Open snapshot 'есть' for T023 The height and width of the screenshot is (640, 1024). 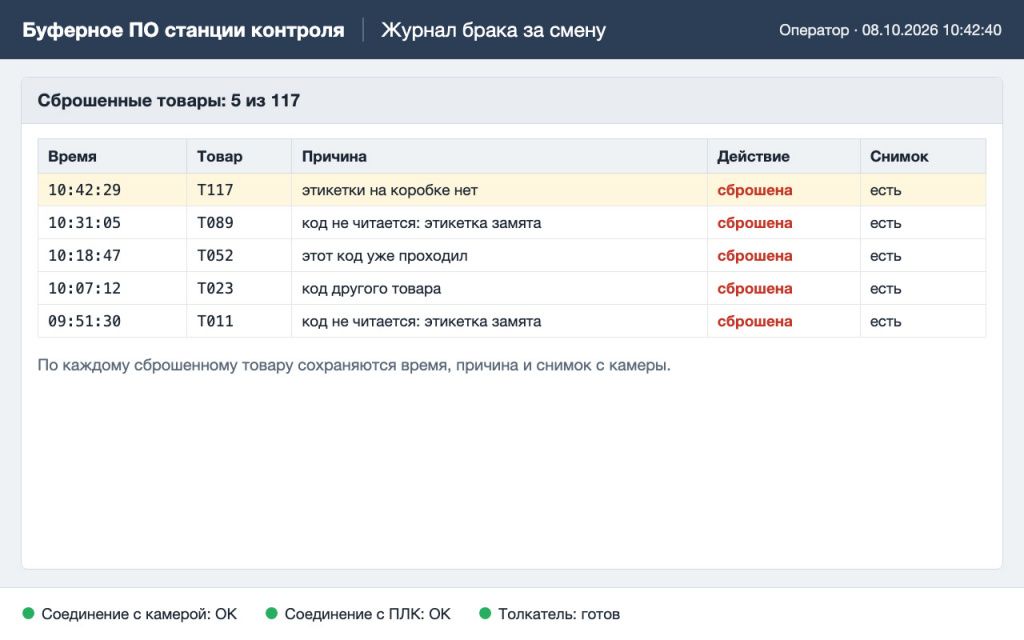[886, 288]
